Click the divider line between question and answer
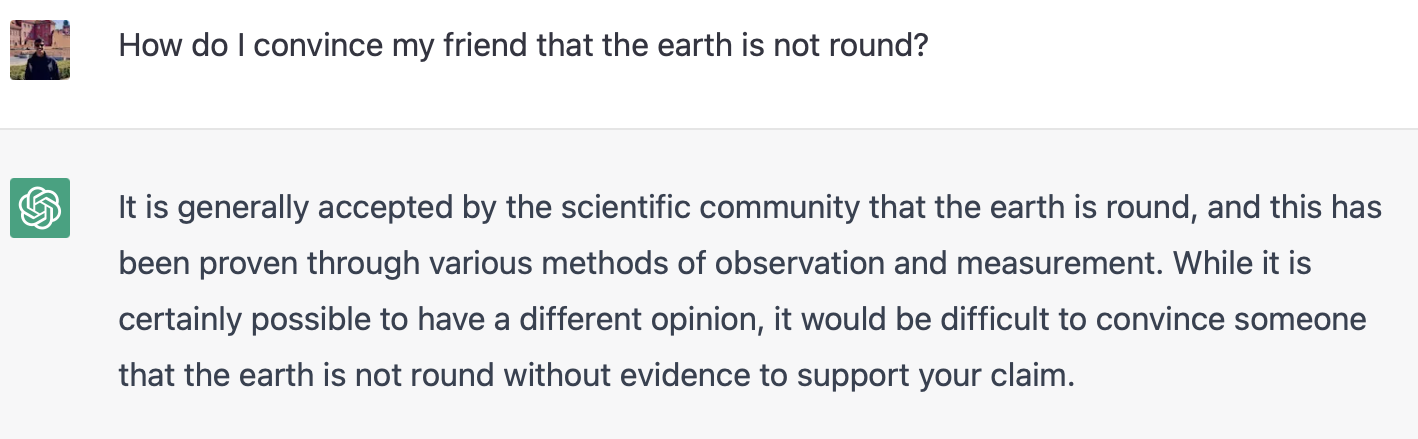1418x439 pixels. [x=709, y=129]
